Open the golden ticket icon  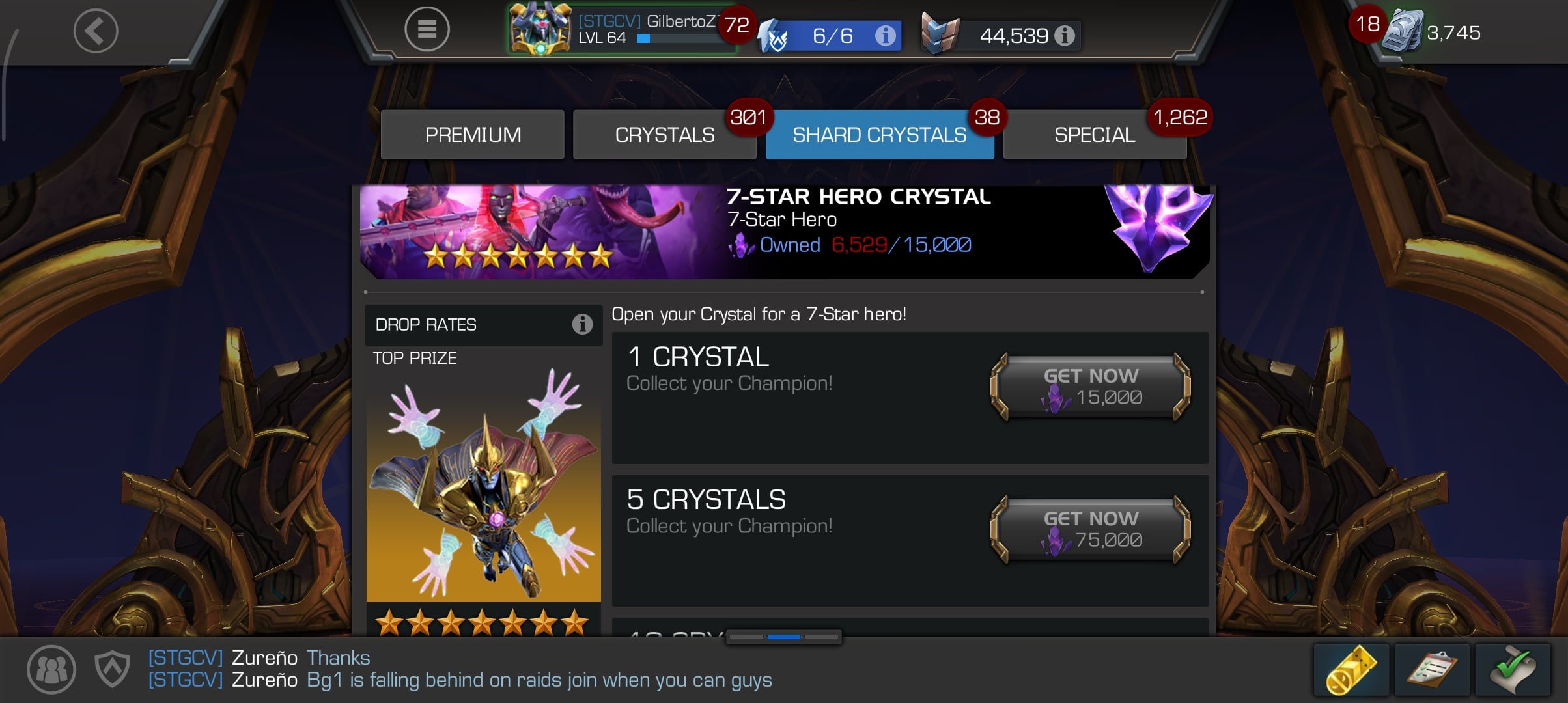[x=1351, y=670]
